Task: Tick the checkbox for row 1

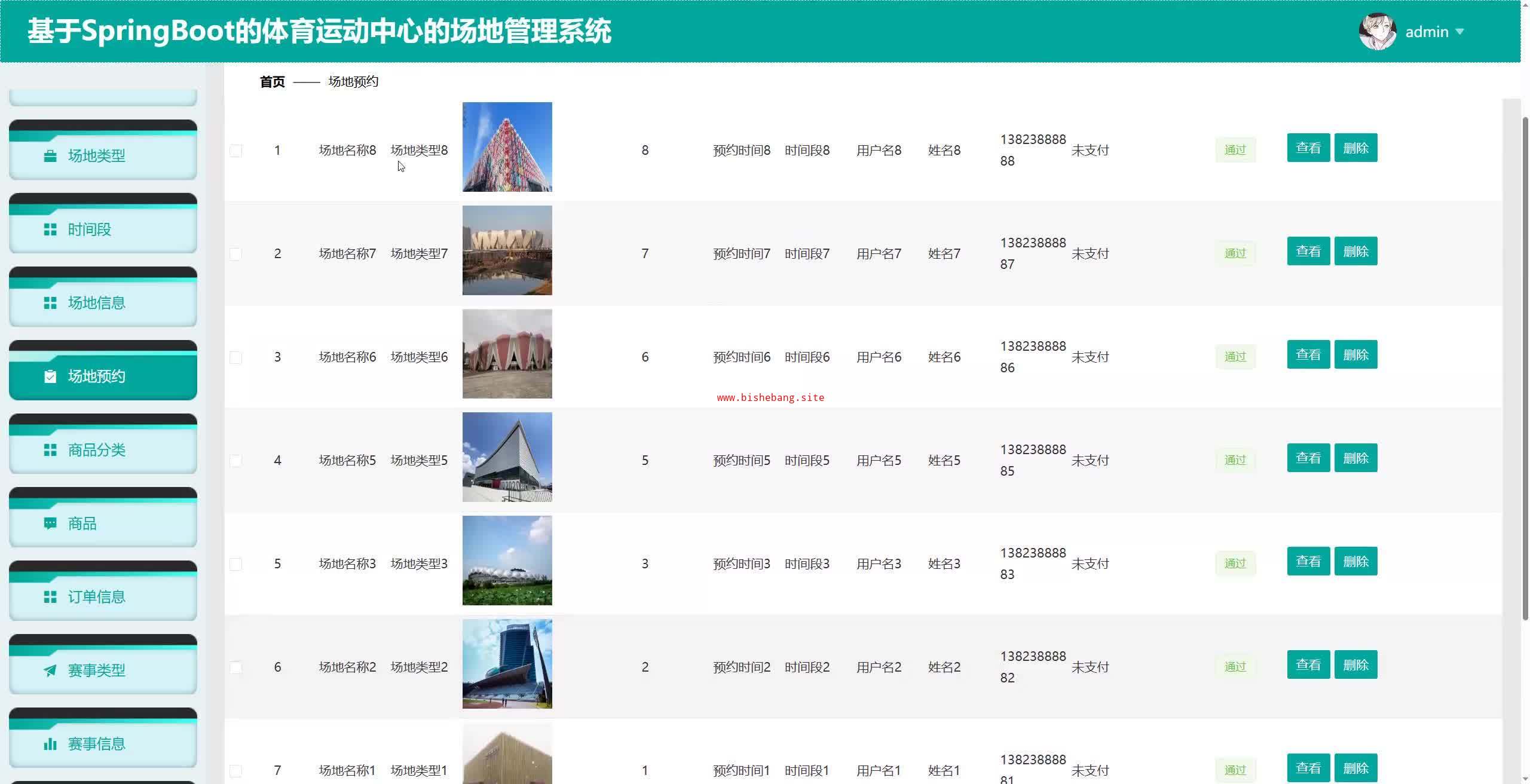Action: click(236, 151)
